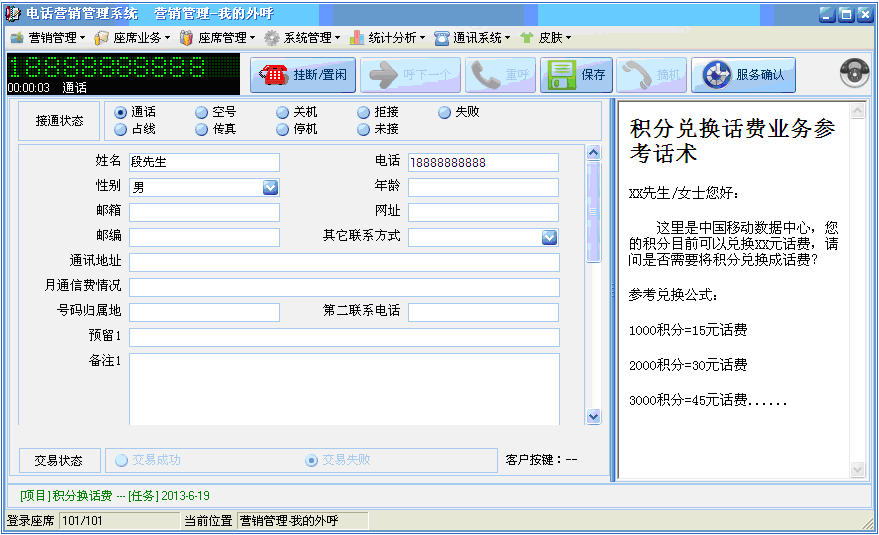Click the 邮箱 input field
The width and height of the screenshot is (879, 535).
click(204, 212)
